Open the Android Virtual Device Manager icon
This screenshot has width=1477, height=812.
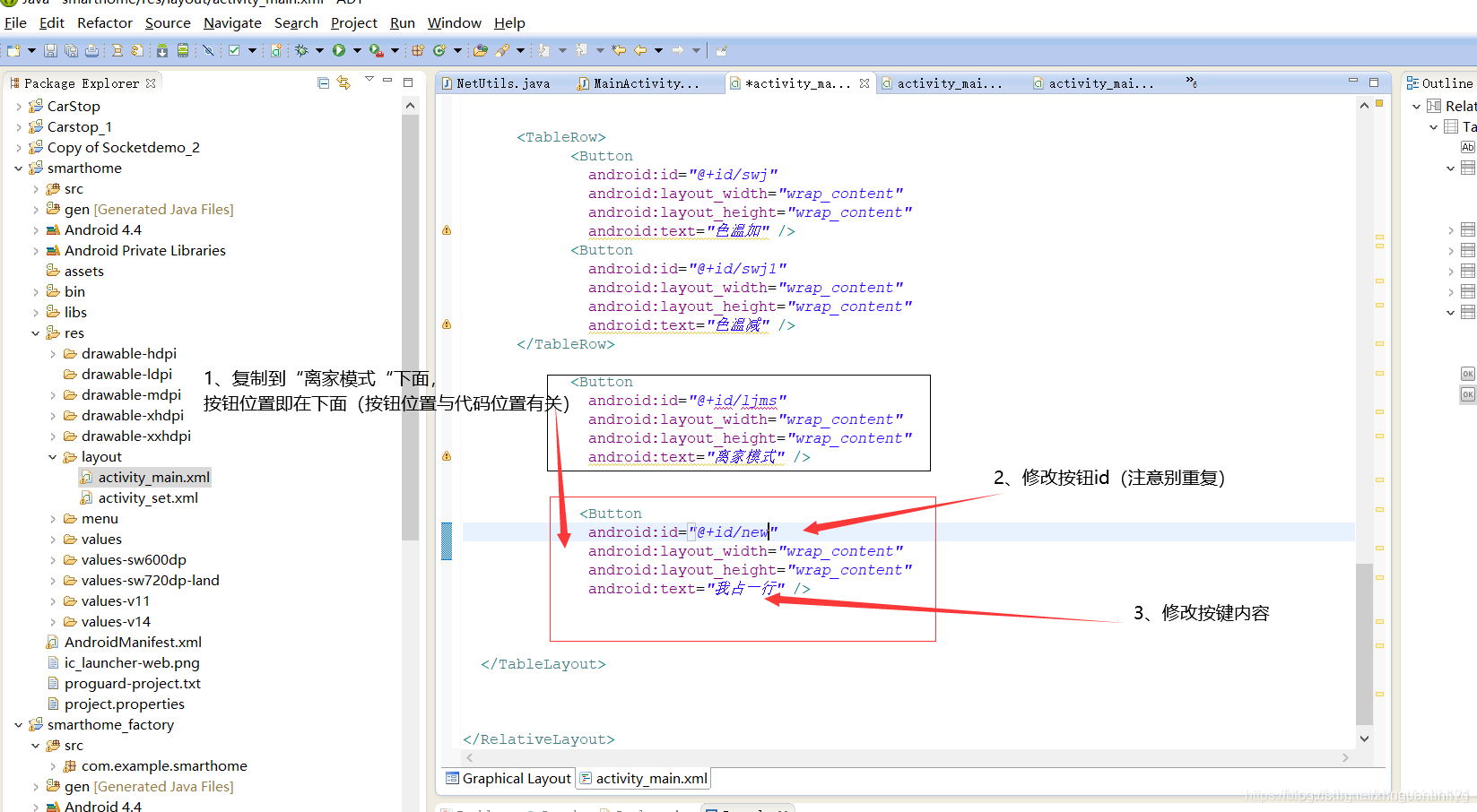(x=183, y=50)
